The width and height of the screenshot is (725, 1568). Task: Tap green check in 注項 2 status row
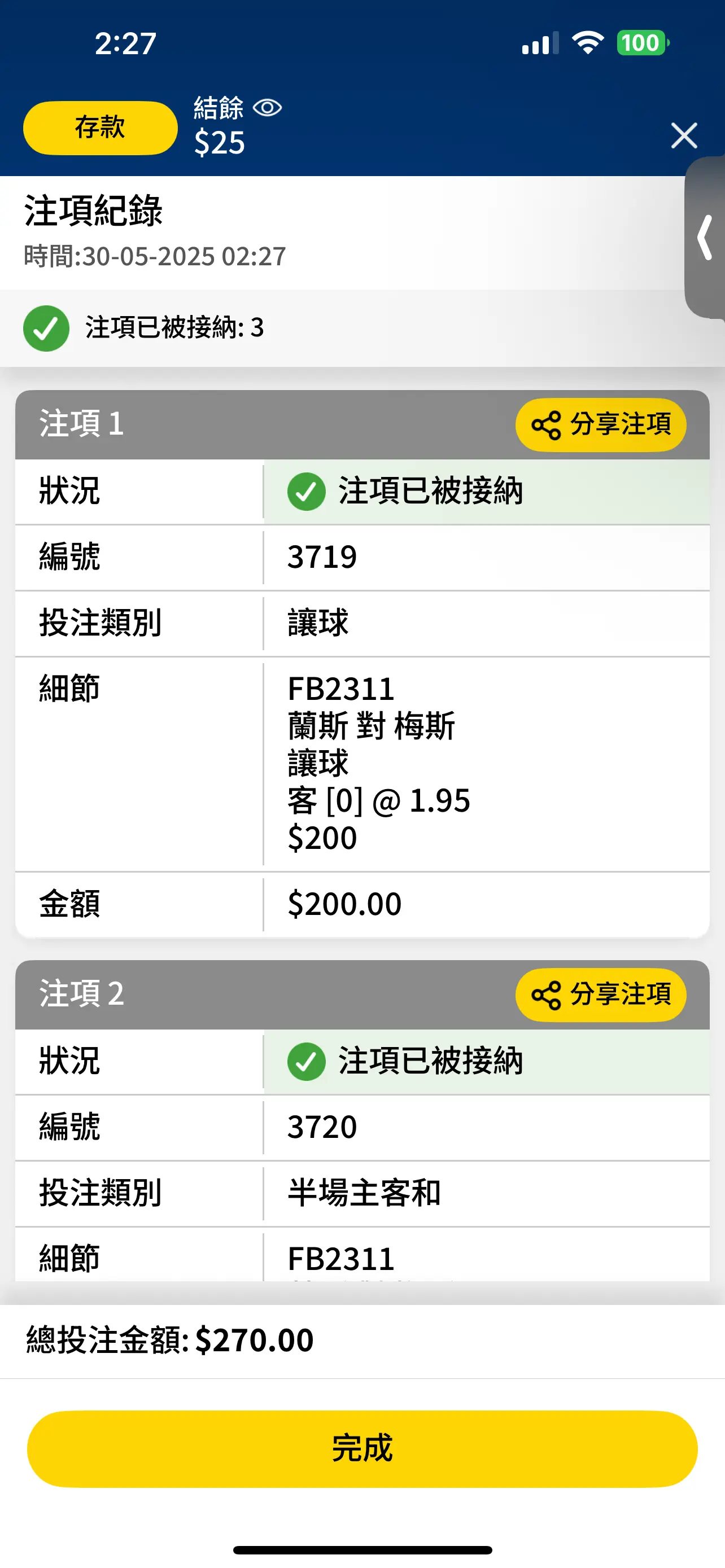(x=306, y=1062)
